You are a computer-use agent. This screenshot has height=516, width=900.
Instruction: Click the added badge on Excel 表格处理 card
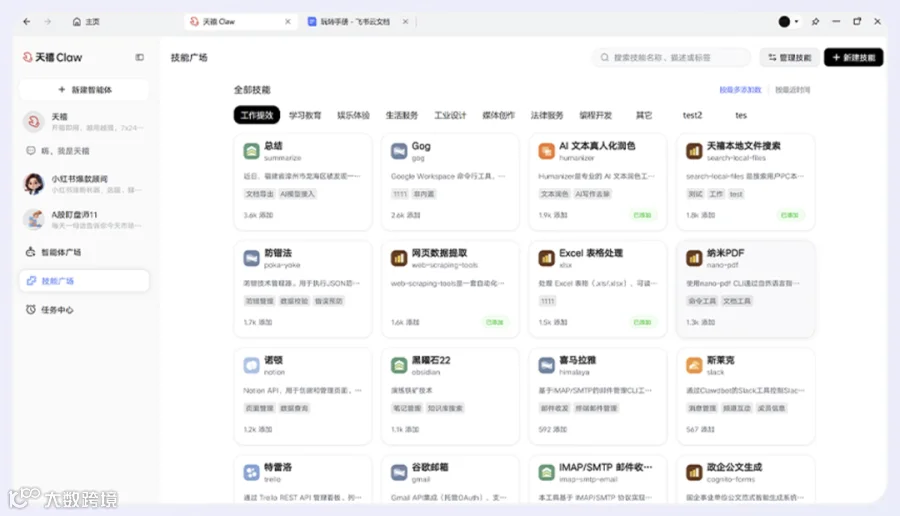click(642, 323)
